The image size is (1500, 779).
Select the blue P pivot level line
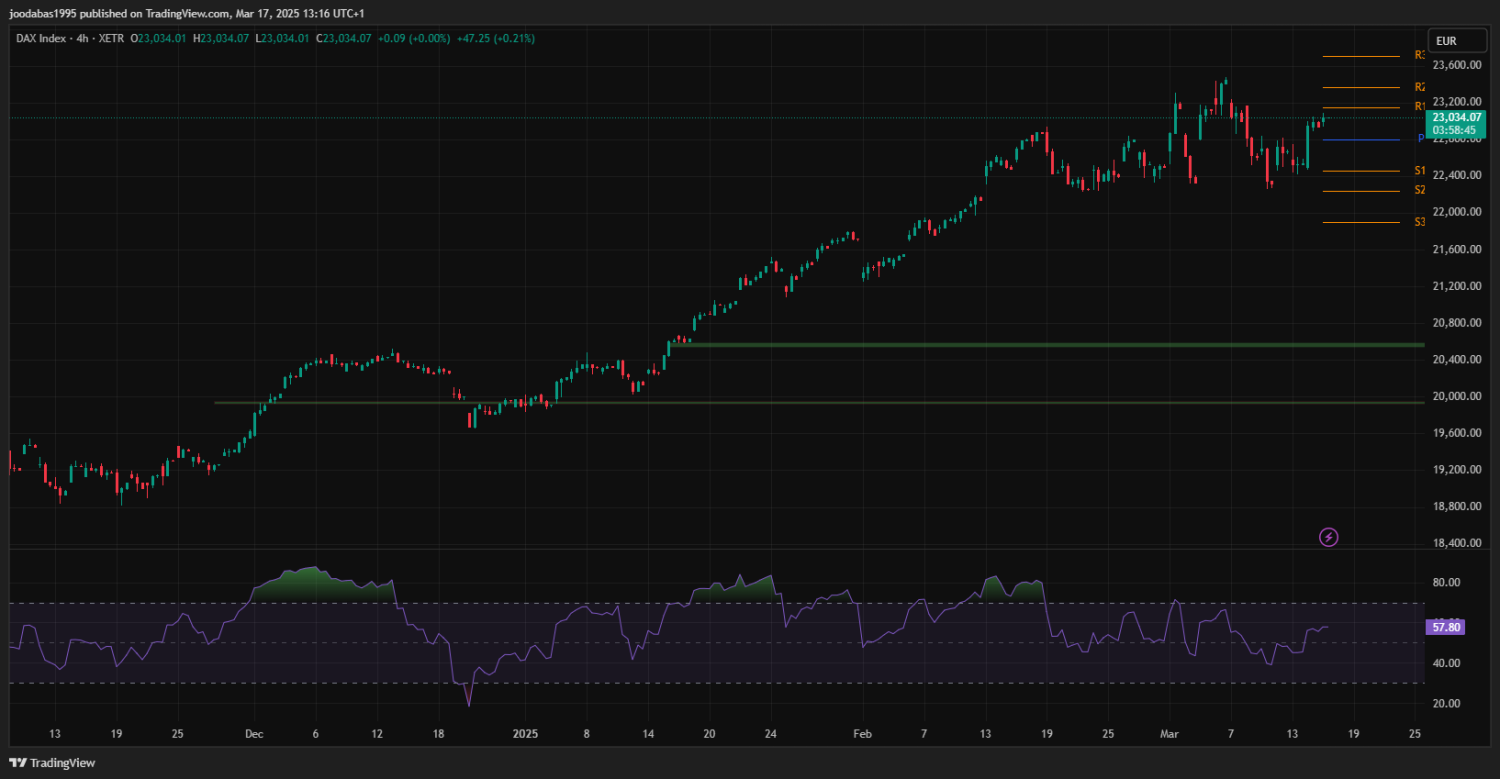tap(1360, 140)
